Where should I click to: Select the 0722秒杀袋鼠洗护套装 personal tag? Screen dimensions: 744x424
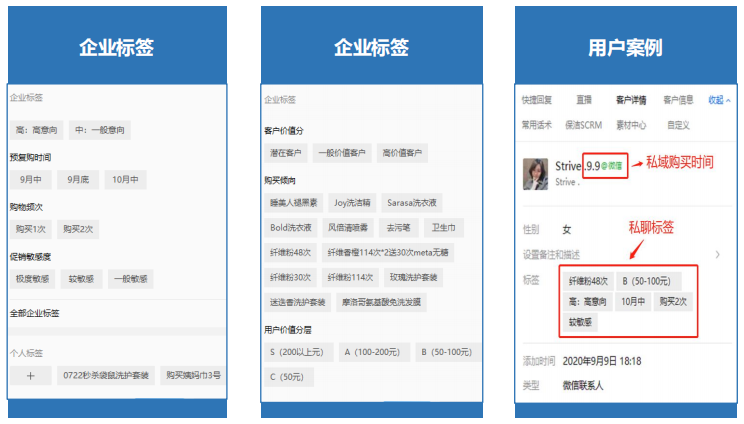(106, 376)
